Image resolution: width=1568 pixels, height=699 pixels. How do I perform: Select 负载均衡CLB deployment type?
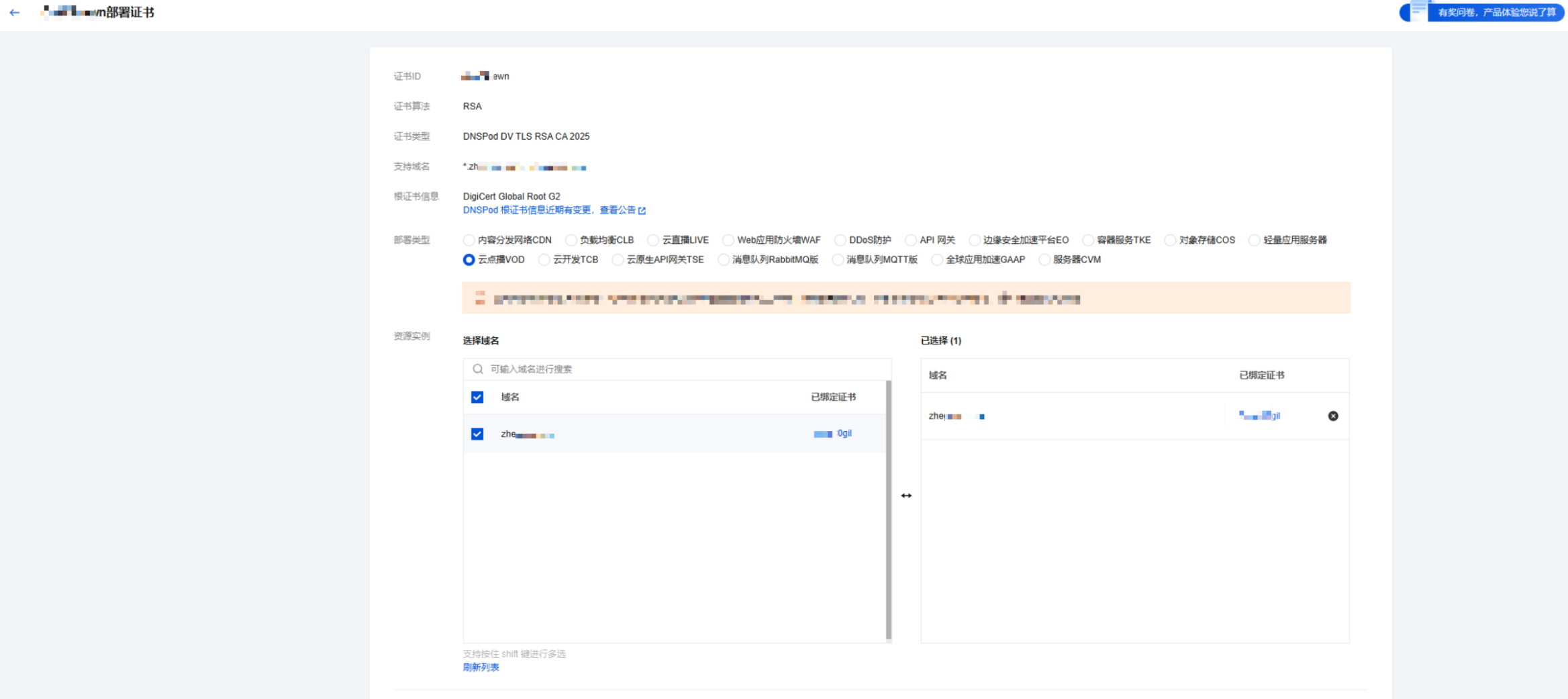click(571, 240)
